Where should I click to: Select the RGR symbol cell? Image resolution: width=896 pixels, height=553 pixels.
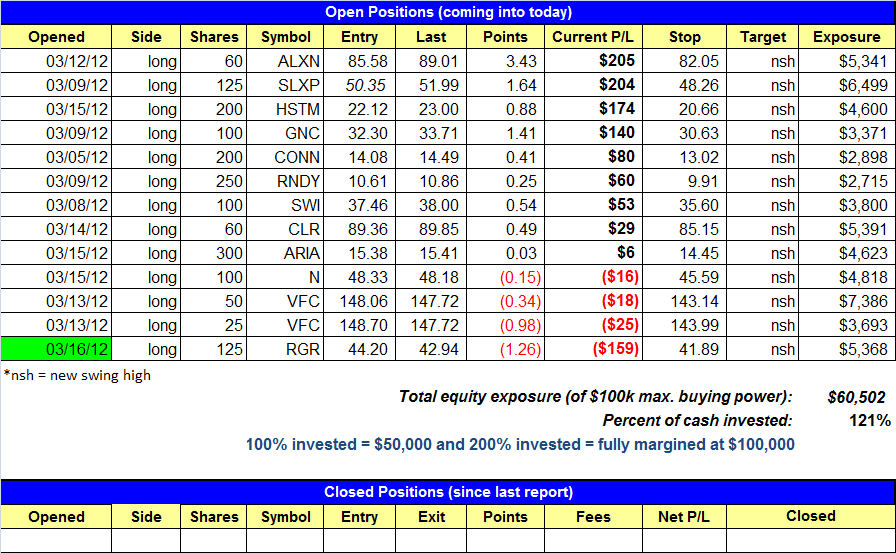[x=286, y=348]
